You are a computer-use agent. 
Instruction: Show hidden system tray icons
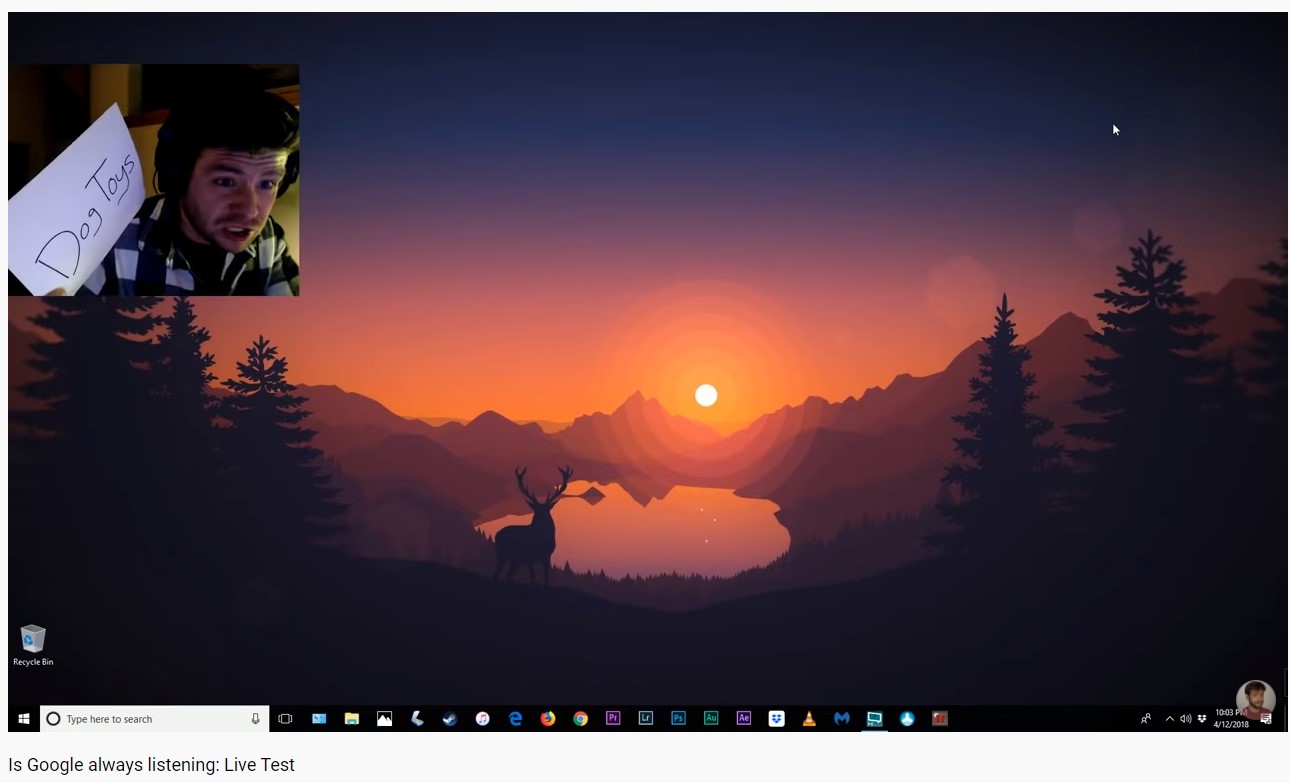coord(1170,719)
